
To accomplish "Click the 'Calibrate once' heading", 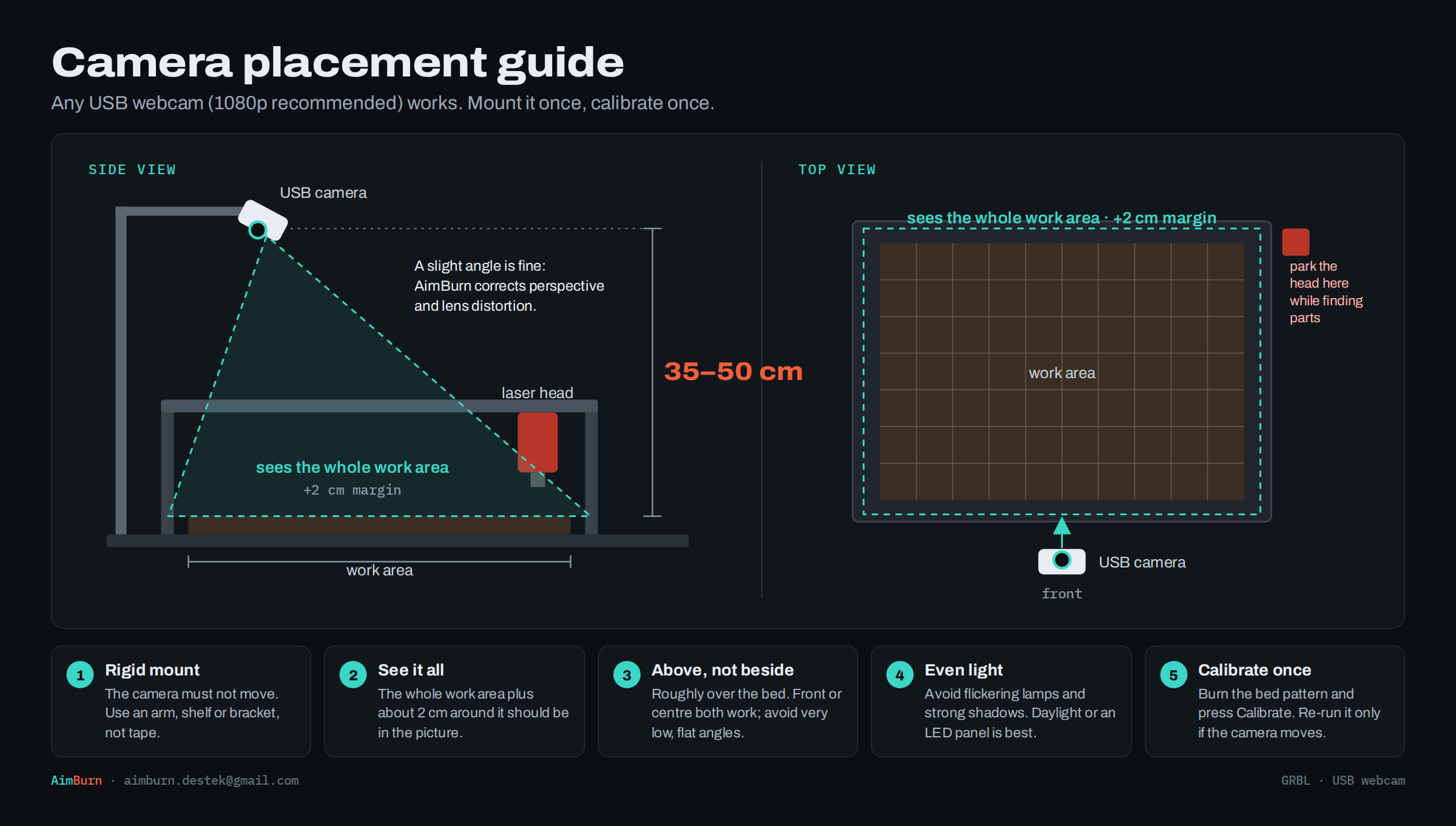I will pos(1255,670).
